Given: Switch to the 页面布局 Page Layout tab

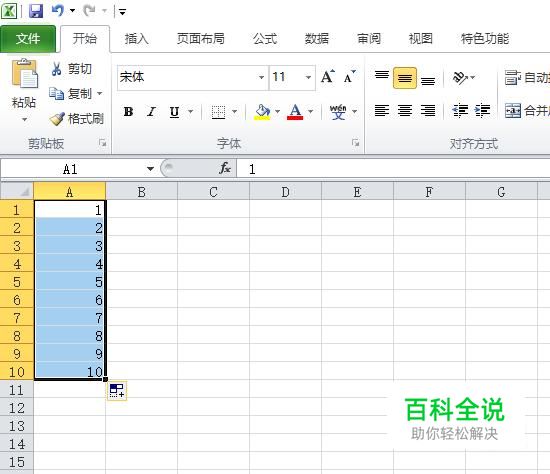Looking at the screenshot, I should (x=201, y=39).
